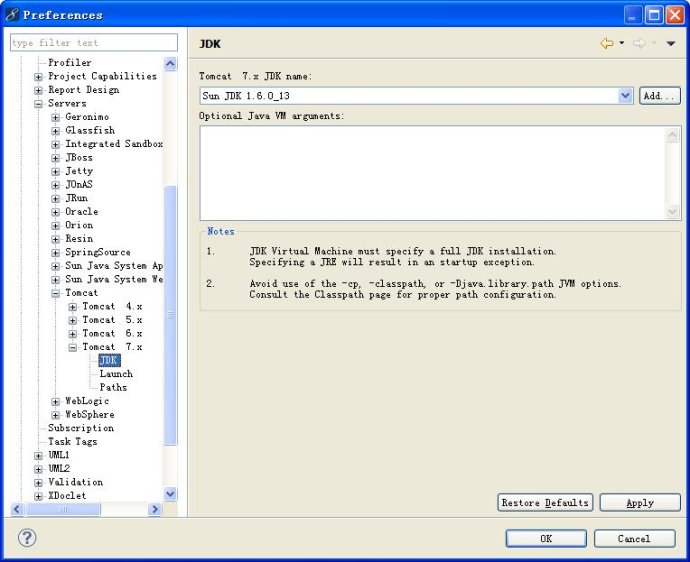690x562 pixels.
Task: Click the tree horizontal scrollbar thumb
Action: (63, 509)
